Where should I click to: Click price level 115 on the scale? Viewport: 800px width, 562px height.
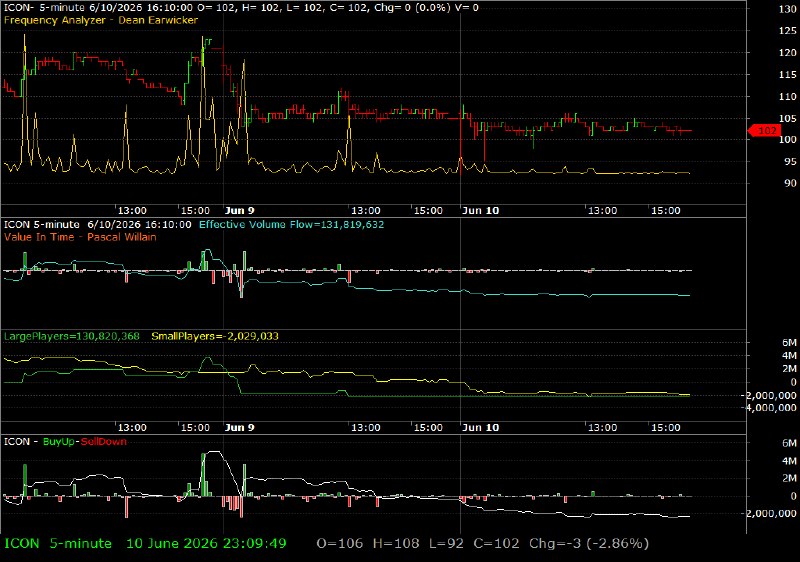[788, 74]
